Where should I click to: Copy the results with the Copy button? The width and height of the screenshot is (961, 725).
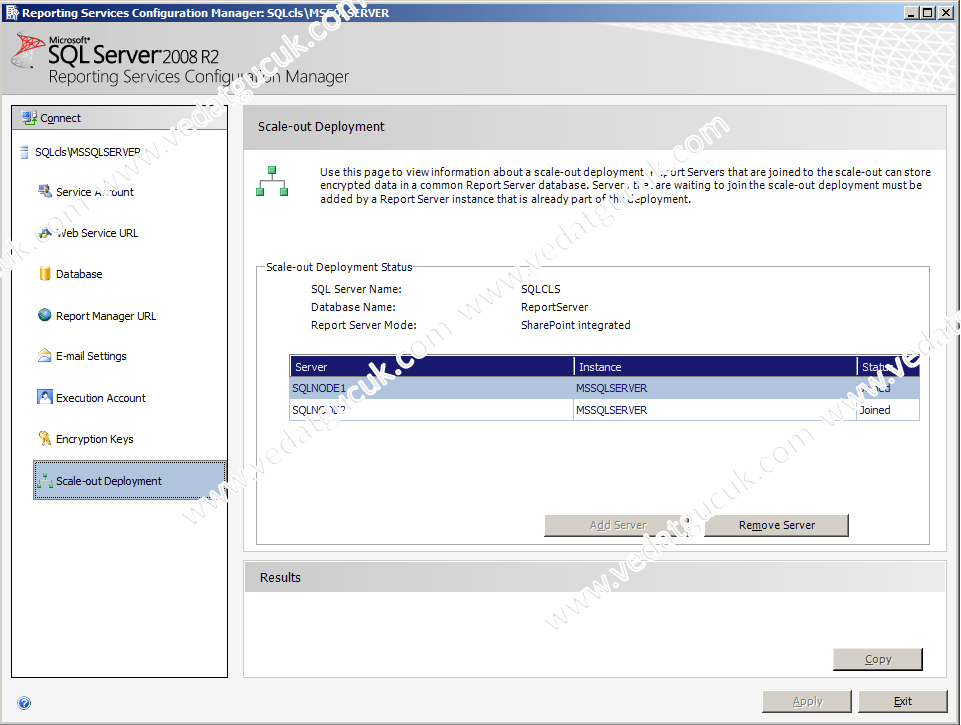tap(878, 659)
